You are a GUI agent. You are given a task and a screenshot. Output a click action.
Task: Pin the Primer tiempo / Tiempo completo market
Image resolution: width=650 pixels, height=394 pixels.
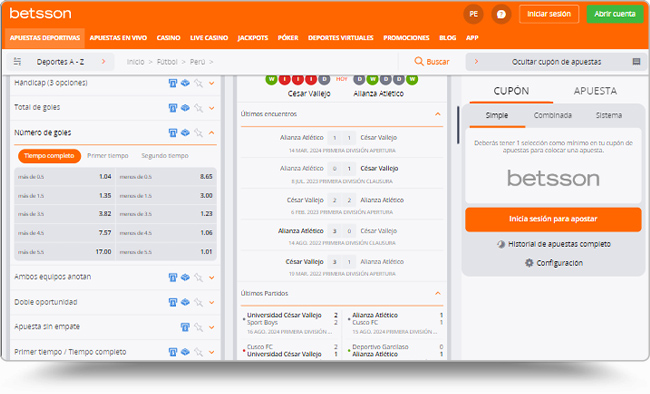[x=199, y=352]
